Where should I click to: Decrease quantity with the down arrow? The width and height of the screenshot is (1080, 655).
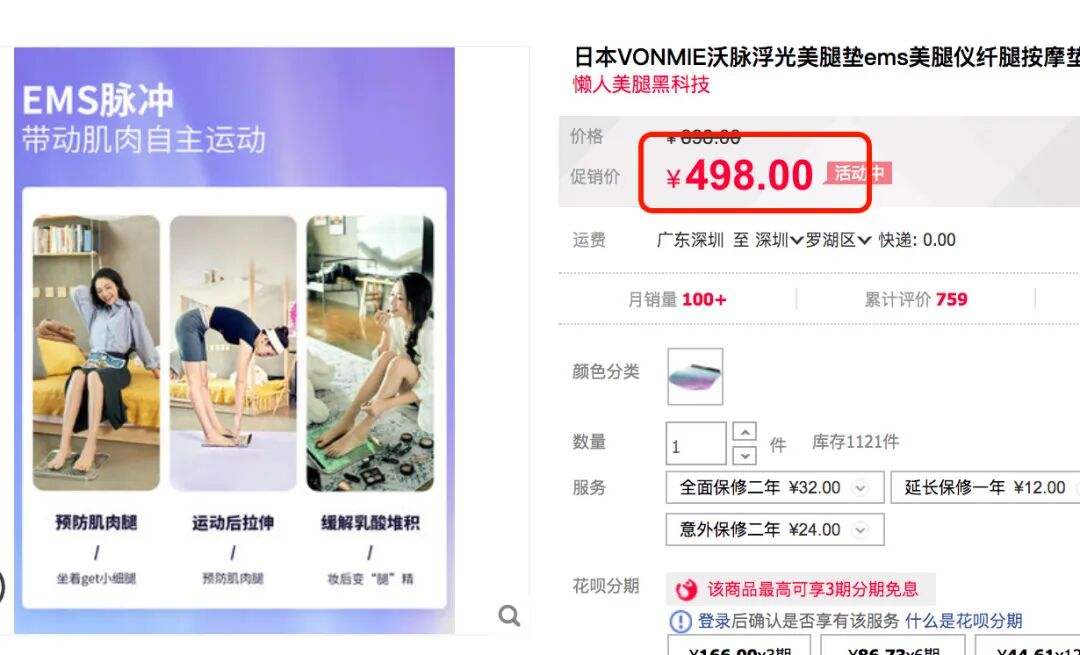(x=745, y=456)
